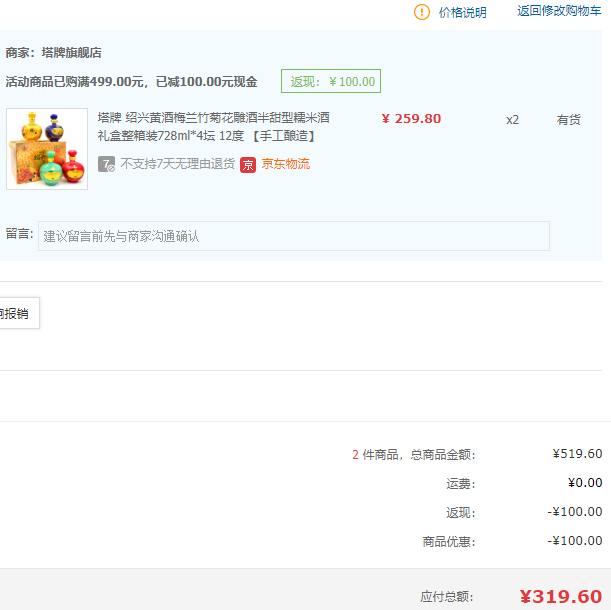The width and height of the screenshot is (611, 610).
Task: Click the 应付总额 label
Action: (x=447, y=597)
